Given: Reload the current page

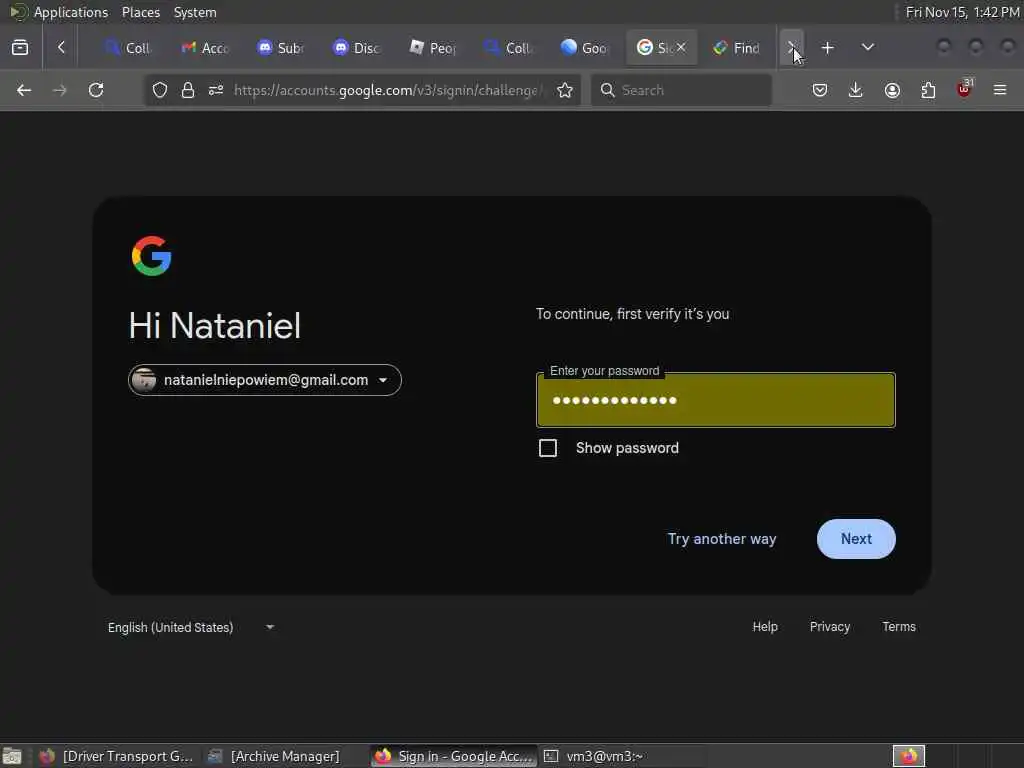Looking at the screenshot, I should point(96,90).
